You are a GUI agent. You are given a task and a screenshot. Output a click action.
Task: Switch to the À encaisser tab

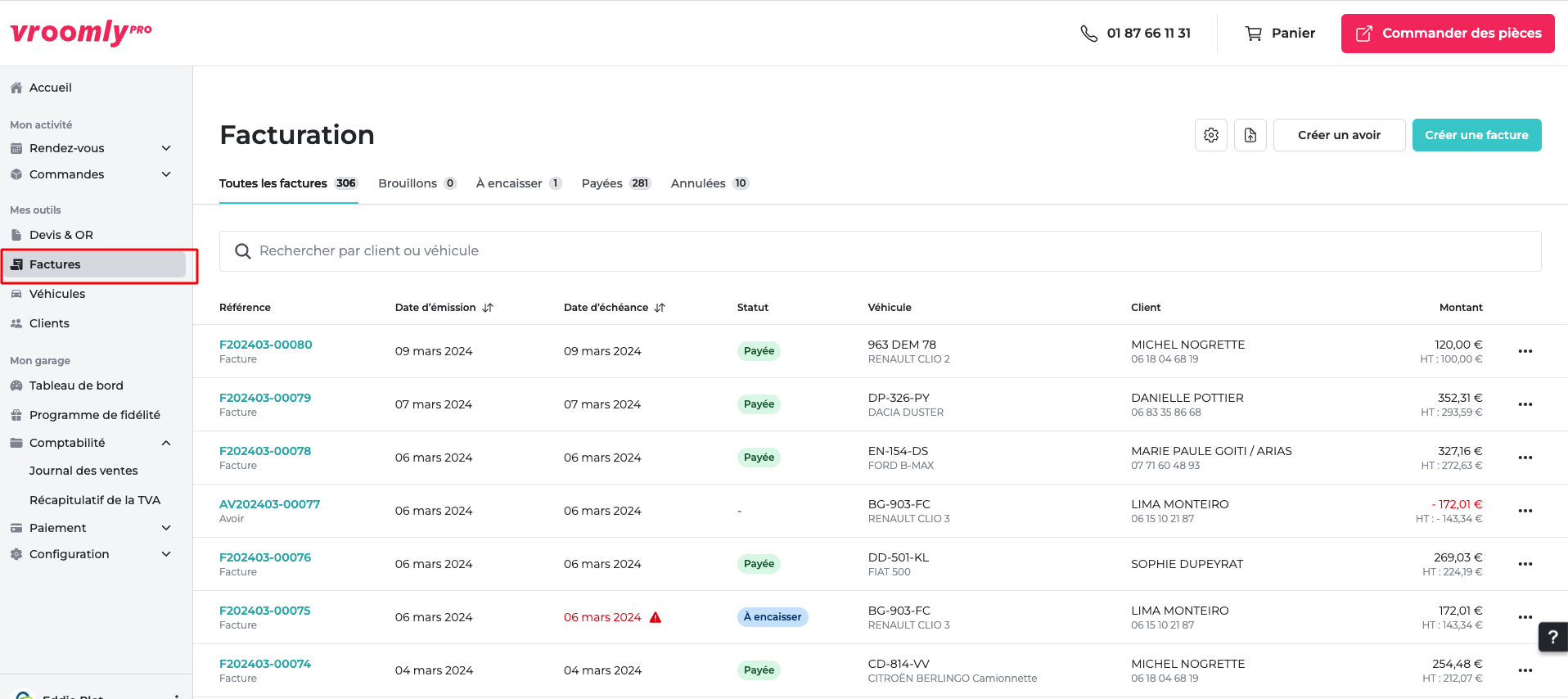(x=519, y=183)
